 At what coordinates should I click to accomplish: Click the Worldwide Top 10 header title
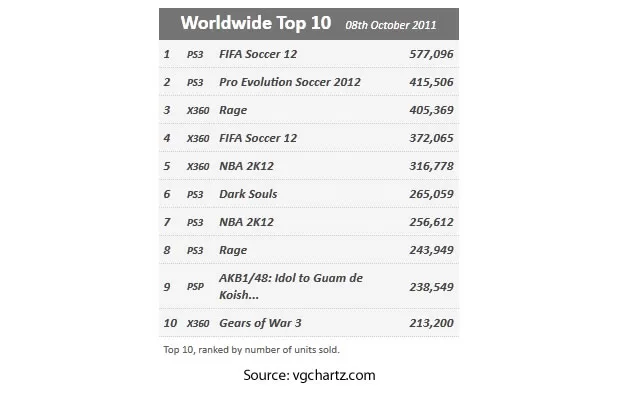[x=256, y=23]
